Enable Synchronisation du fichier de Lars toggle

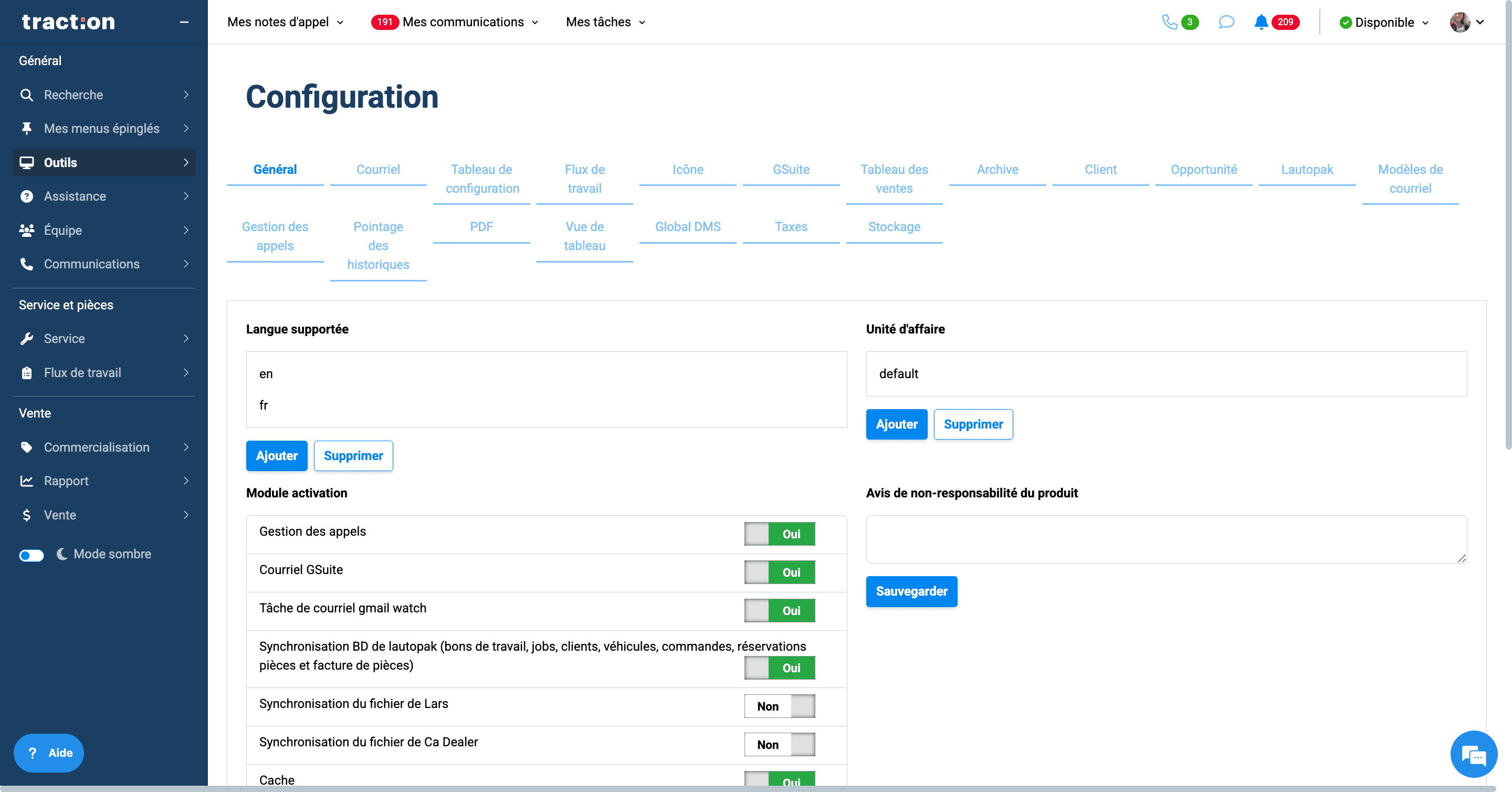point(780,706)
